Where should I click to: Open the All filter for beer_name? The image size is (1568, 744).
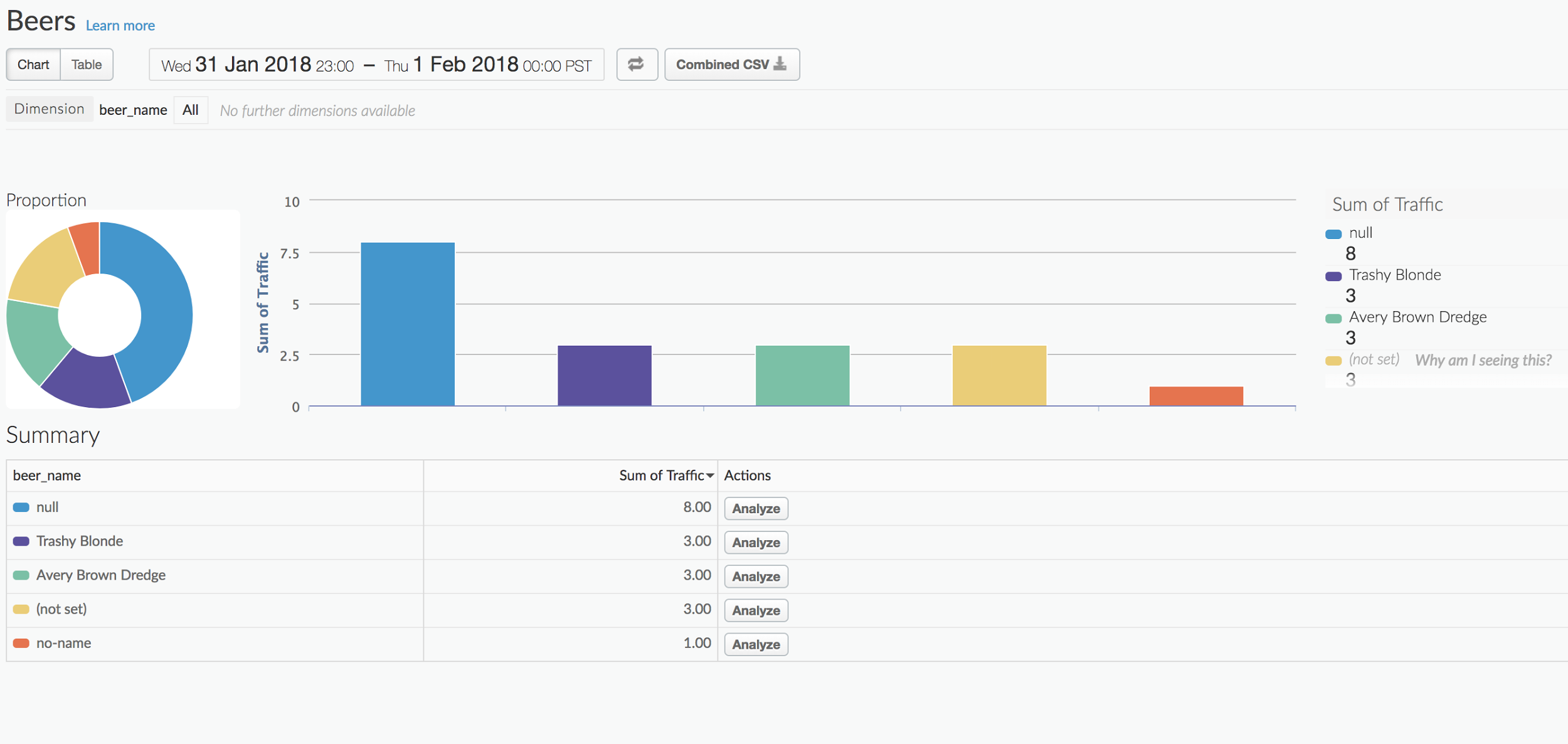click(190, 110)
